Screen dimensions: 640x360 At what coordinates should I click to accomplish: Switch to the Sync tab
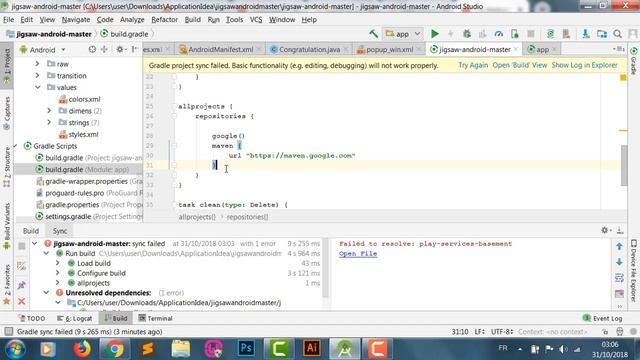click(x=60, y=231)
